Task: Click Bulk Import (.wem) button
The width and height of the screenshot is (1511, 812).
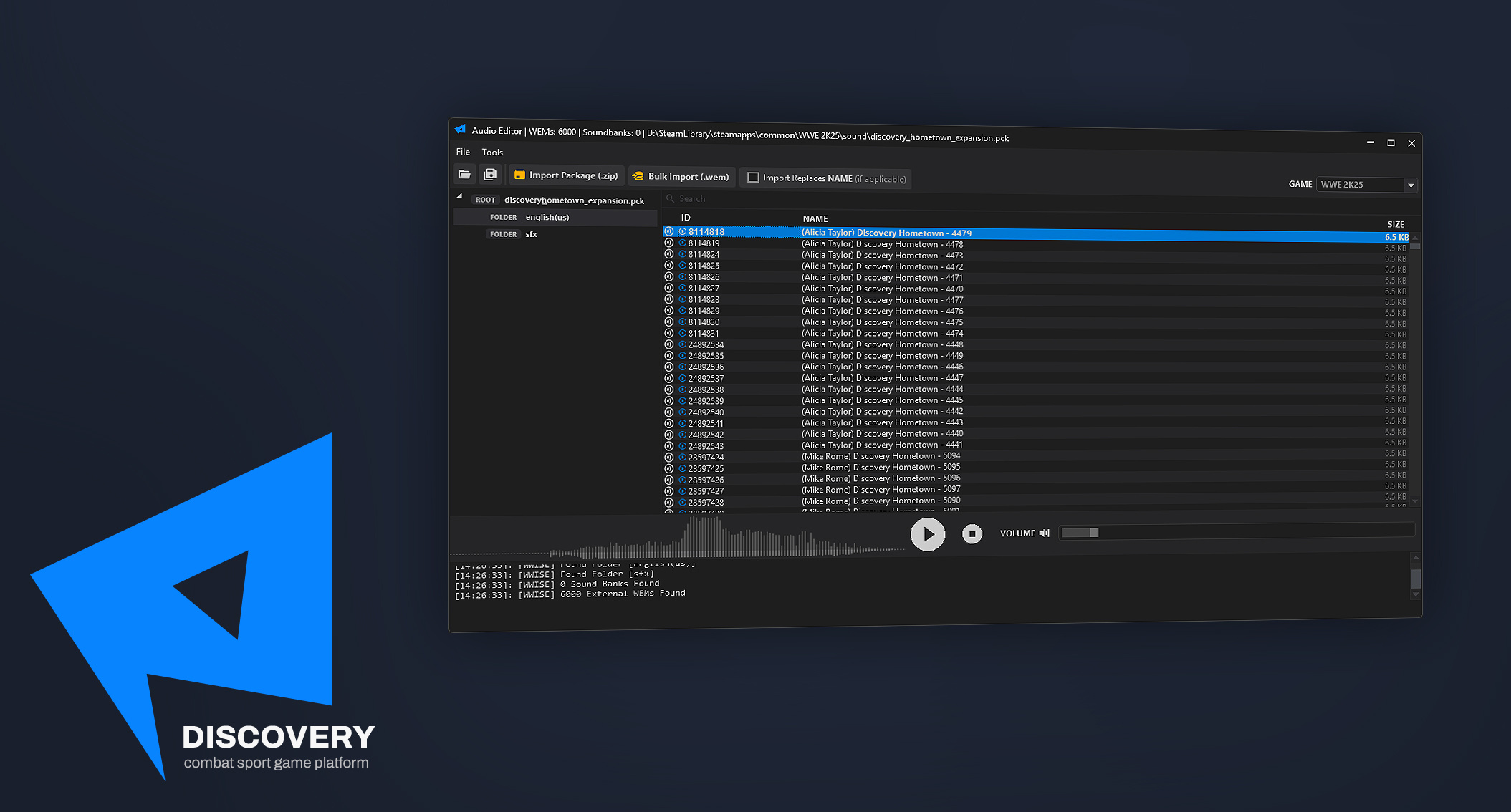Action: click(681, 176)
